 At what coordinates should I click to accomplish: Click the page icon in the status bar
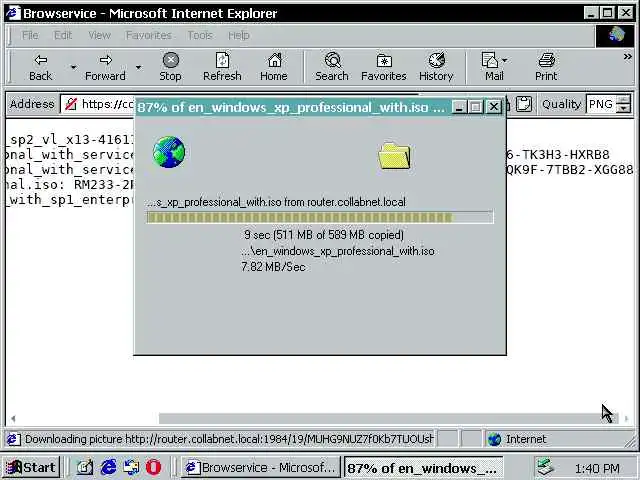click(x=12, y=439)
